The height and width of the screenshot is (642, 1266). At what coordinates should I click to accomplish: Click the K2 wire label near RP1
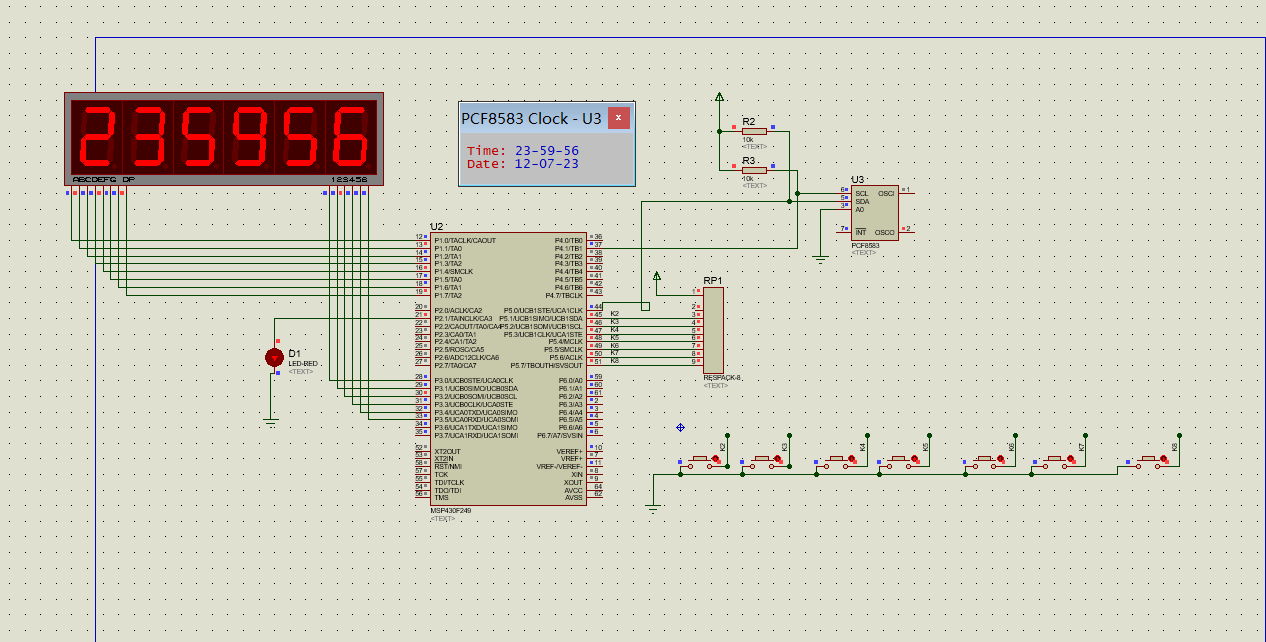[x=614, y=314]
